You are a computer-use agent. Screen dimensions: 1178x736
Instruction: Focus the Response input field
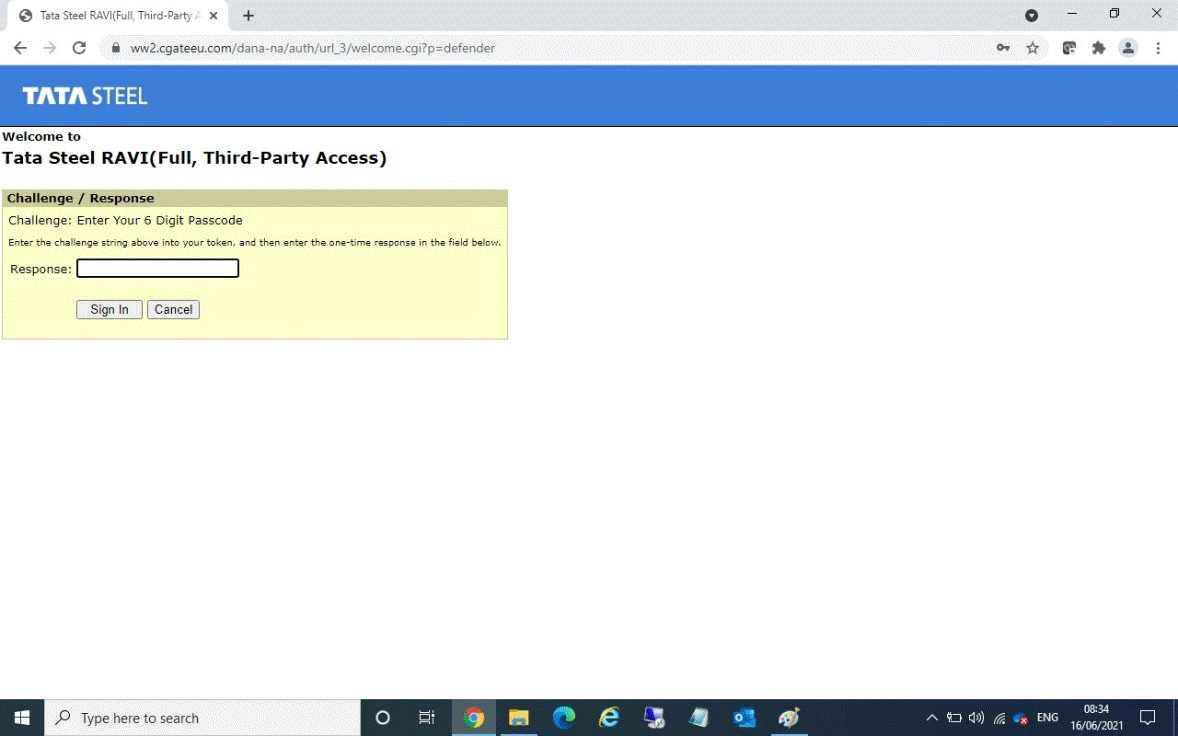click(x=158, y=268)
